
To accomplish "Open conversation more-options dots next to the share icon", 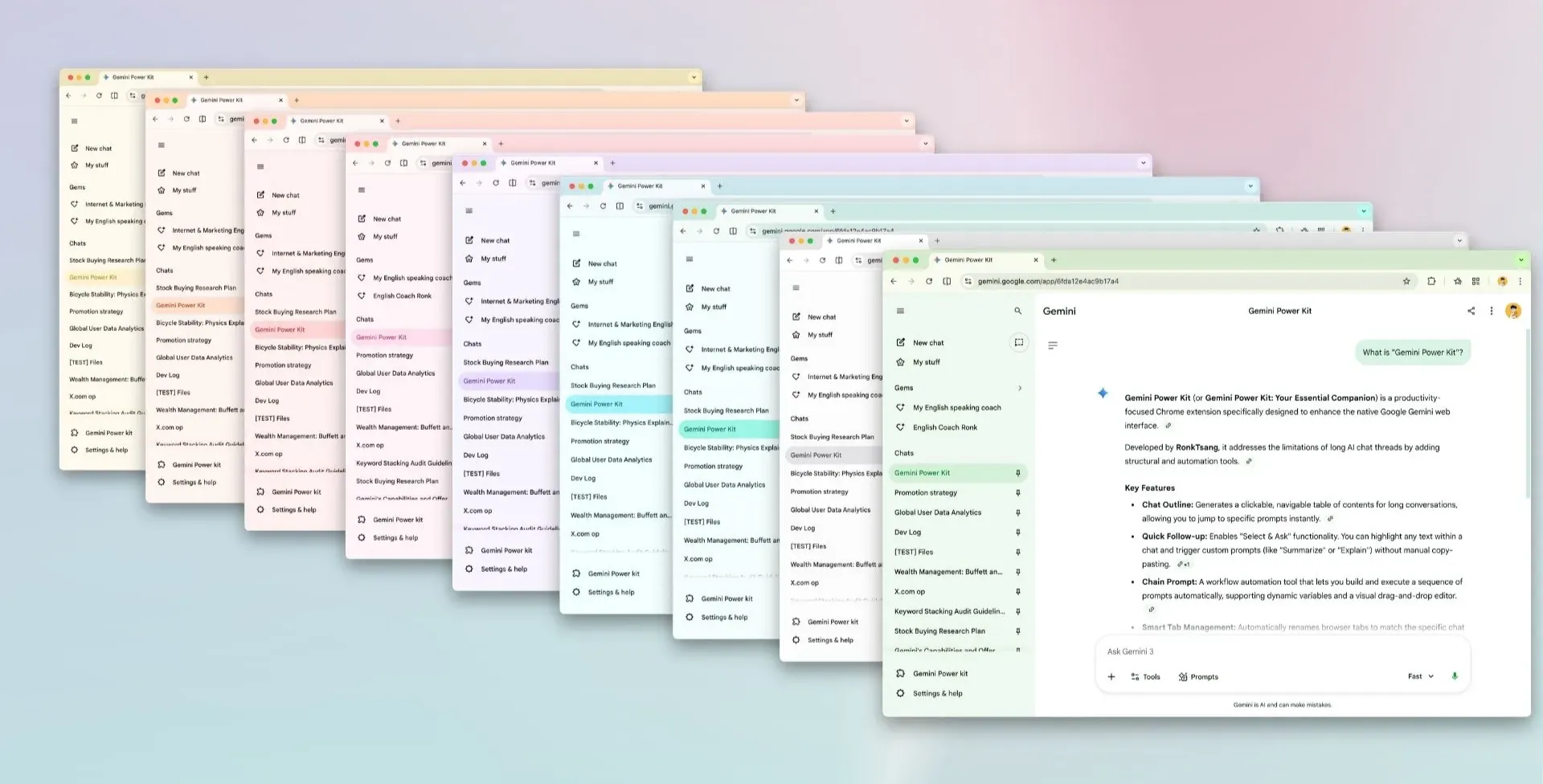I will pyautogui.click(x=1492, y=311).
